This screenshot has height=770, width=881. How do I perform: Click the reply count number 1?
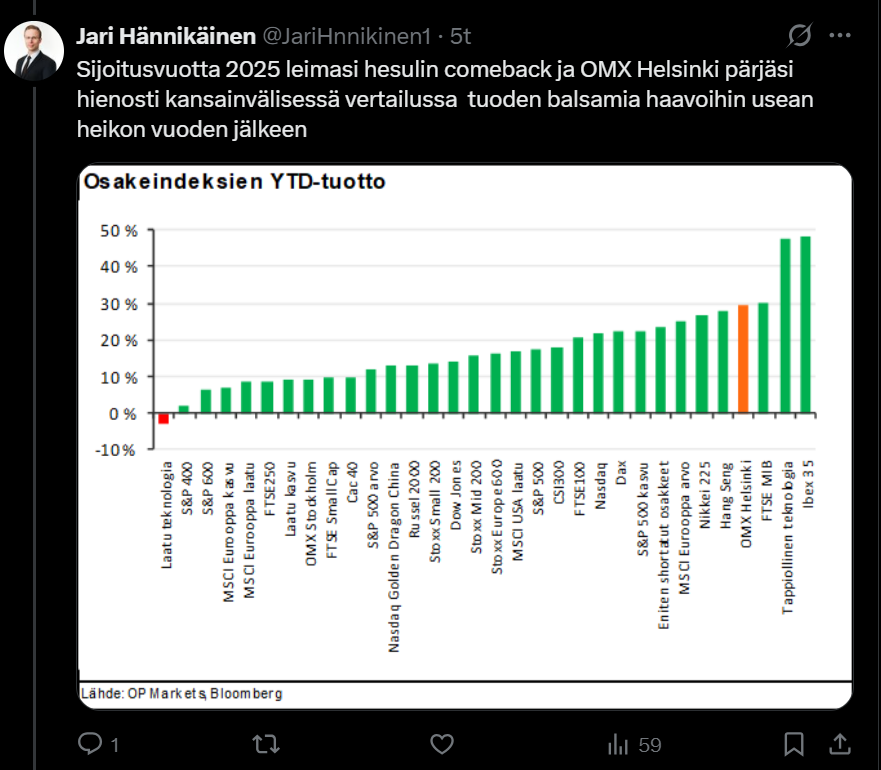point(115,744)
